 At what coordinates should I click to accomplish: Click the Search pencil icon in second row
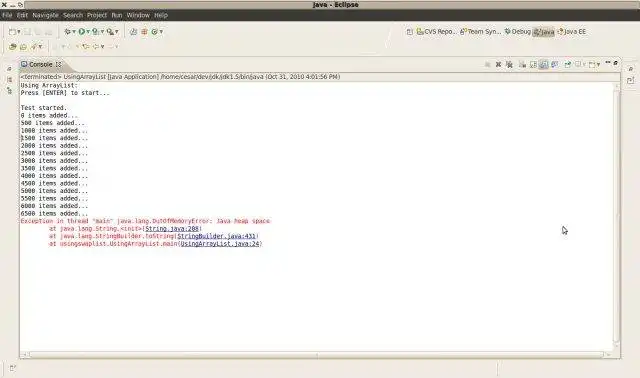[x=34, y=47]
